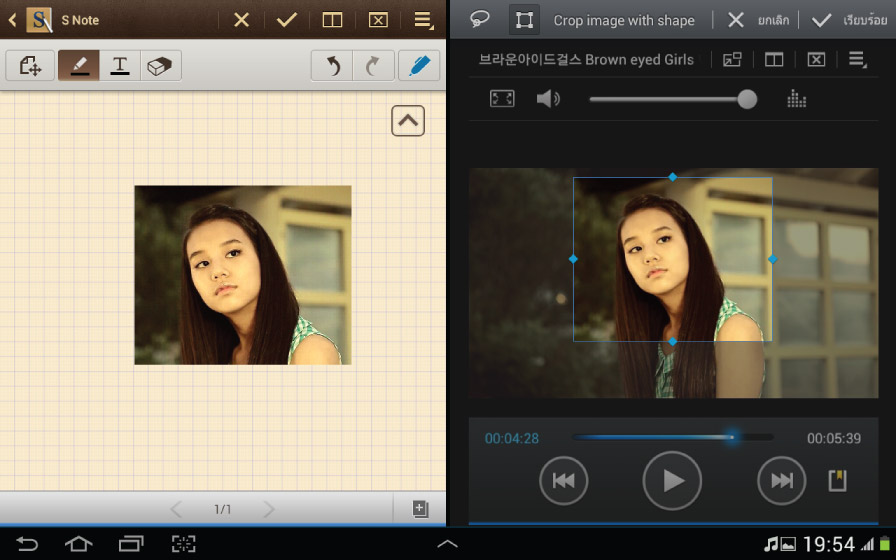The width and height of the screenshot is (896, 560).
Task: Close the video player pane
Action: pos(816,59)
